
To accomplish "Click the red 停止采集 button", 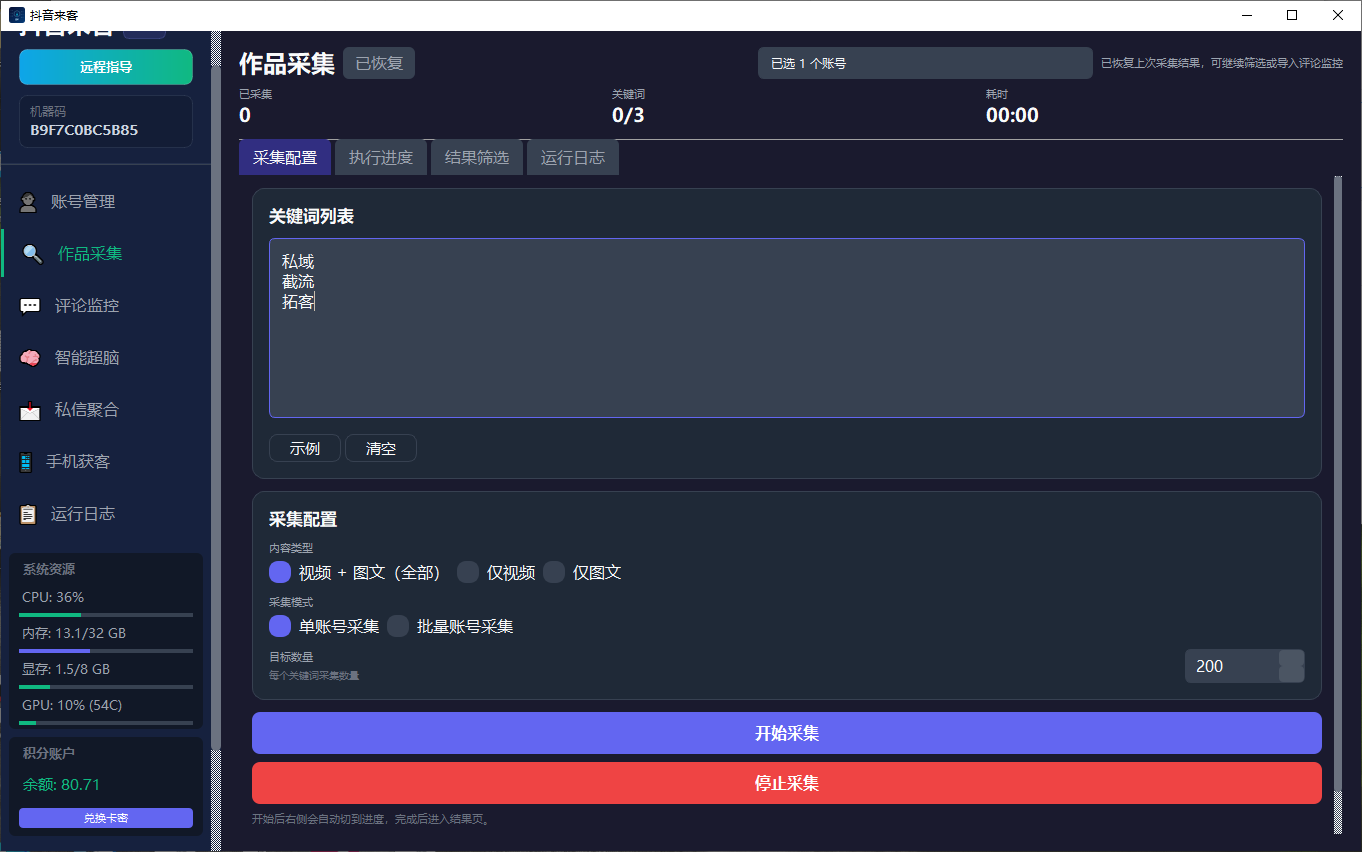I will tap(787, 783).
